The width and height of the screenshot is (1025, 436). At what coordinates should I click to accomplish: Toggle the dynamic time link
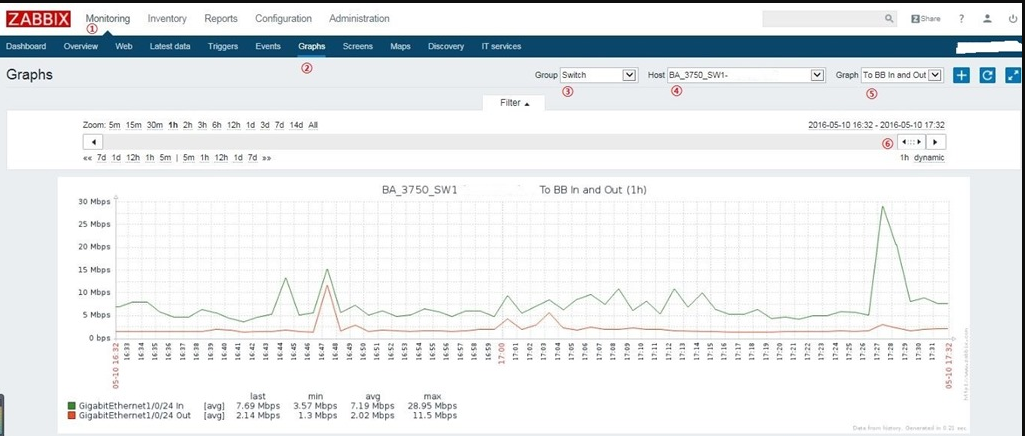929,158
